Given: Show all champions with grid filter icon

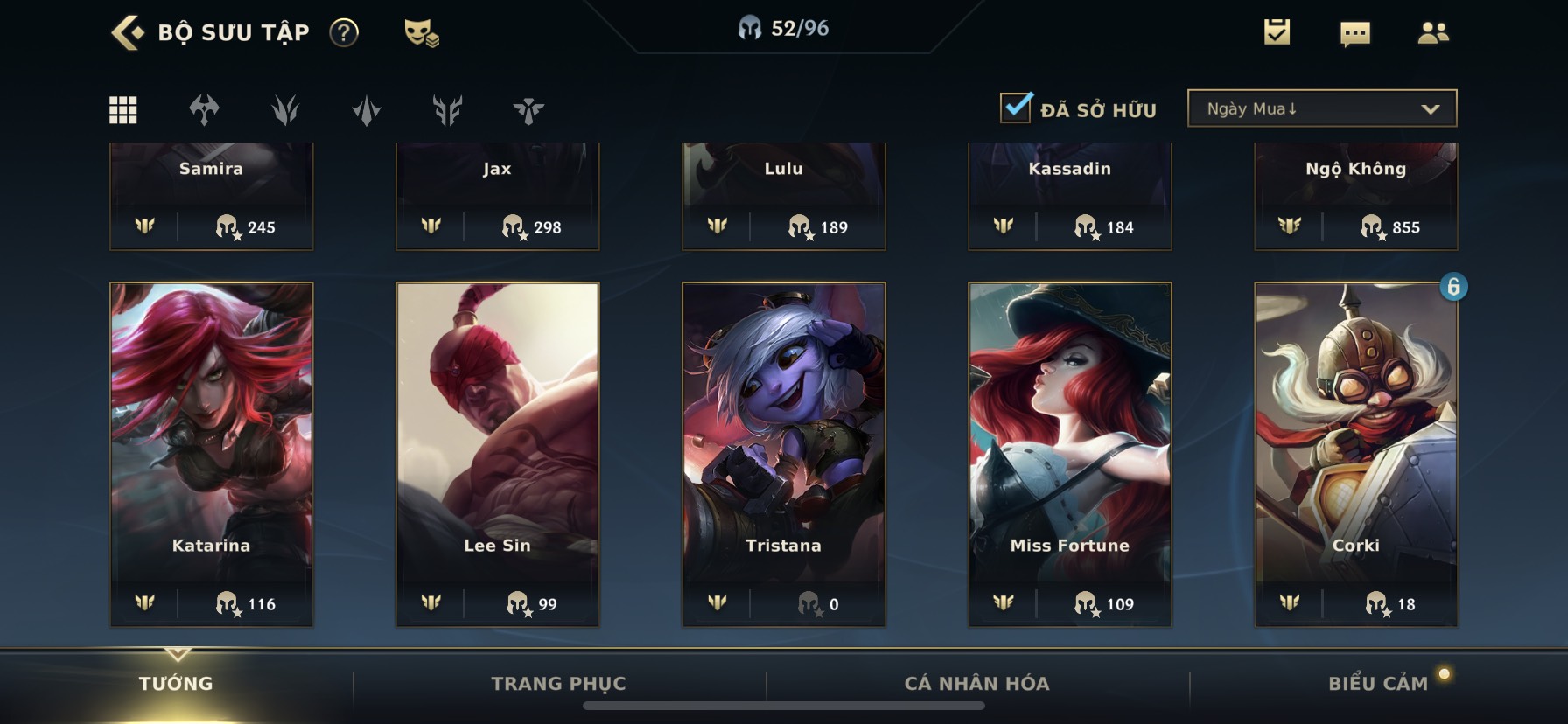Looking at the screenshot, I should pos(122,110).
